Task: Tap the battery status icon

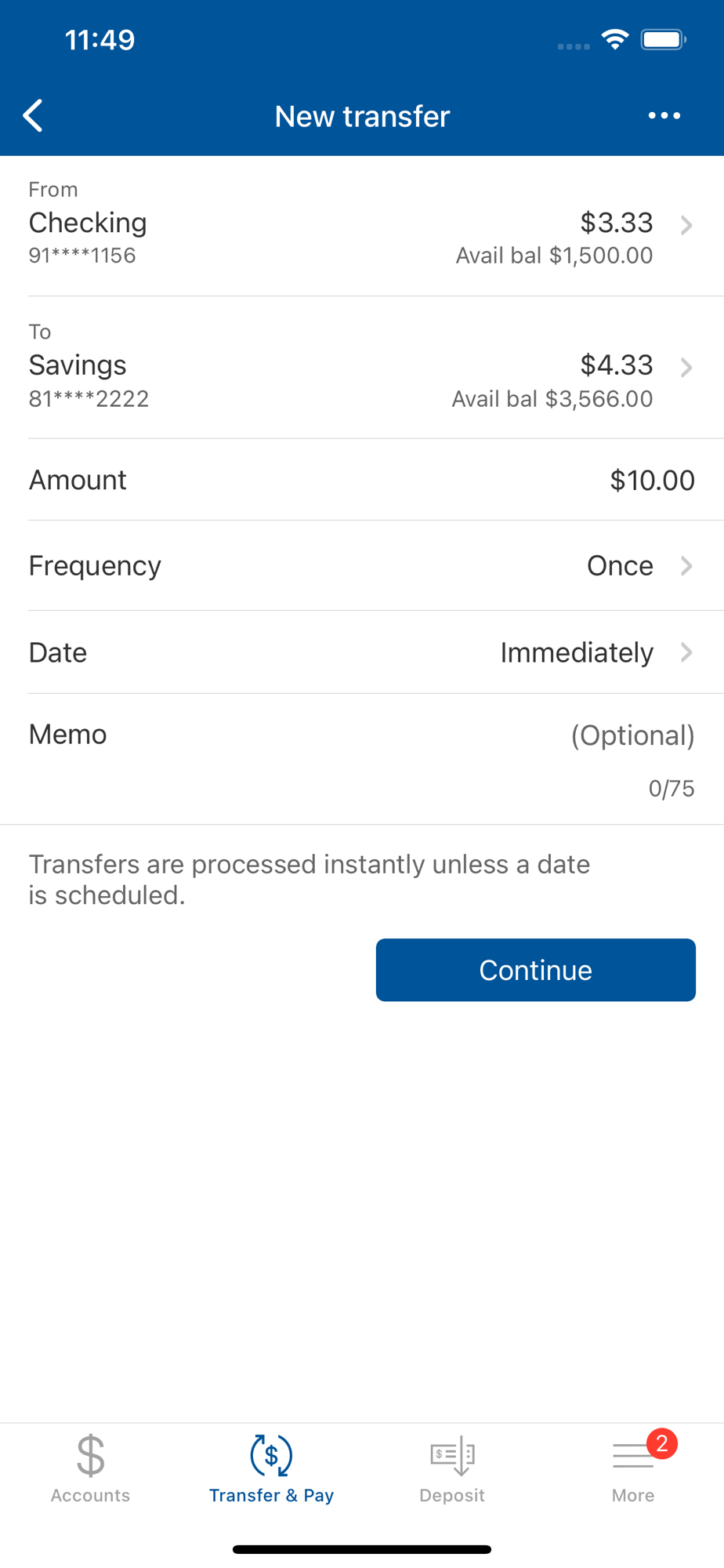Action: click(663, 39)
